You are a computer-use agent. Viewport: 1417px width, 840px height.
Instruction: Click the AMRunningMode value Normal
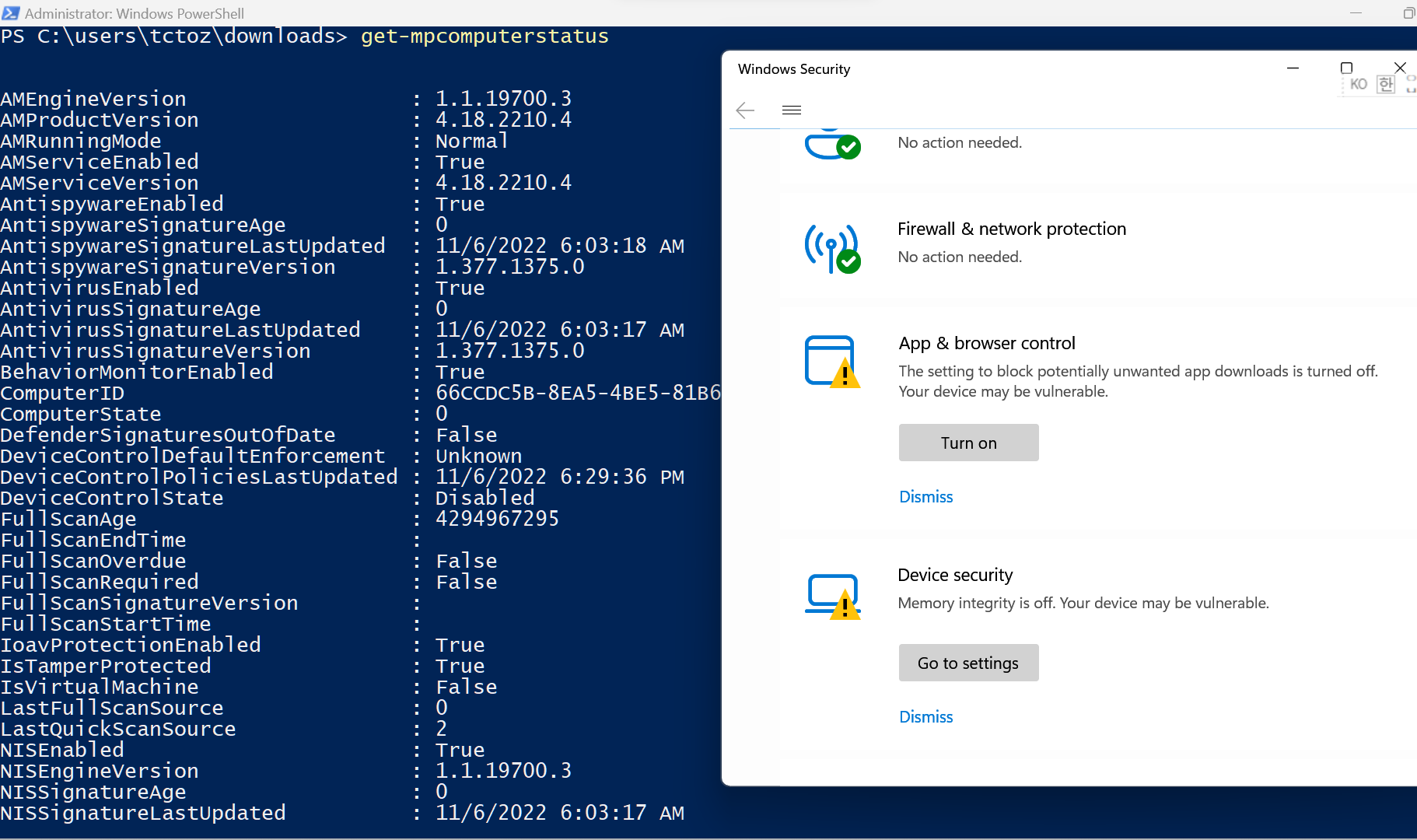[x=472, y=141]
